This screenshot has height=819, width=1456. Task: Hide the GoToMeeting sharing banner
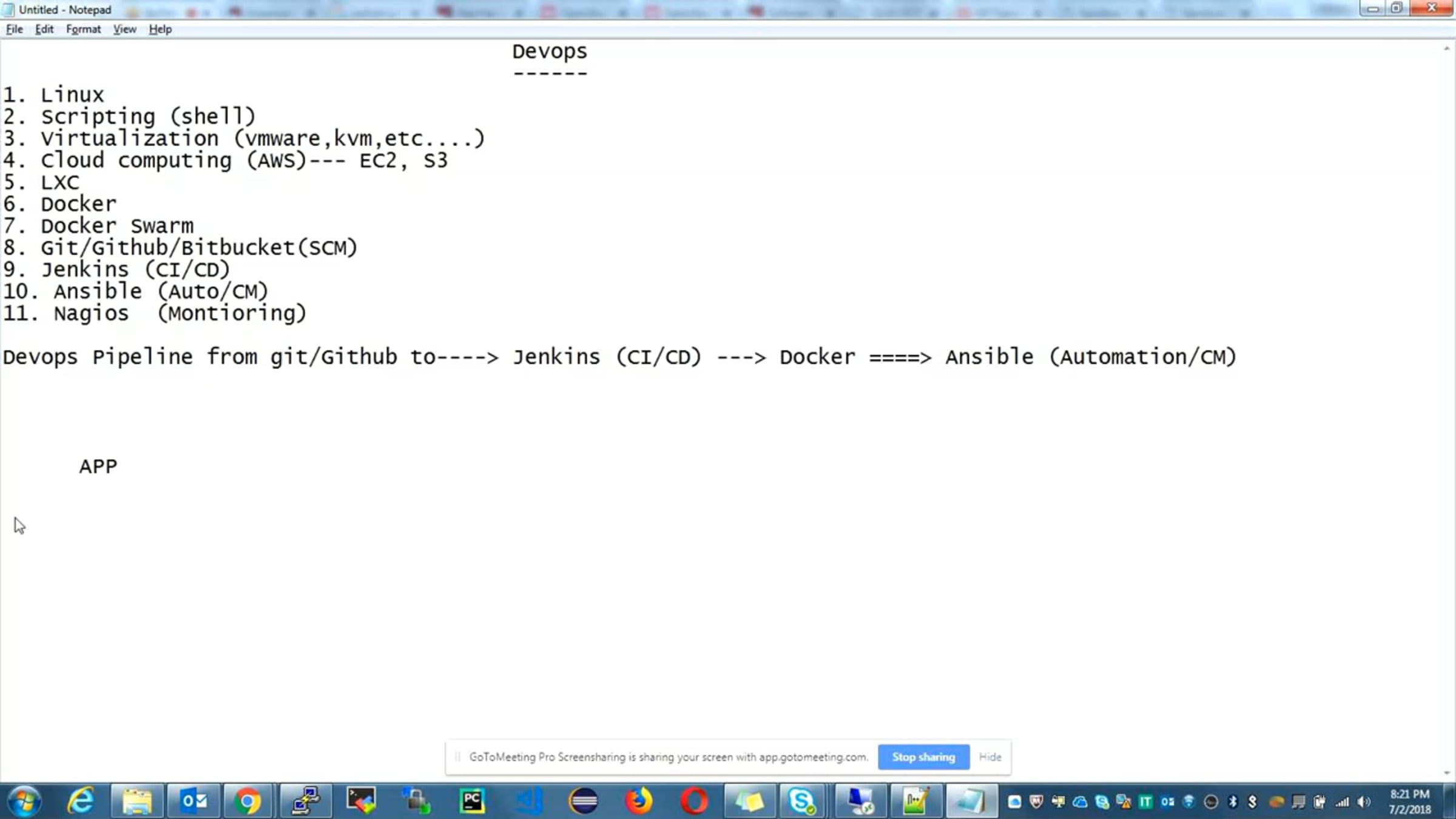989,757
